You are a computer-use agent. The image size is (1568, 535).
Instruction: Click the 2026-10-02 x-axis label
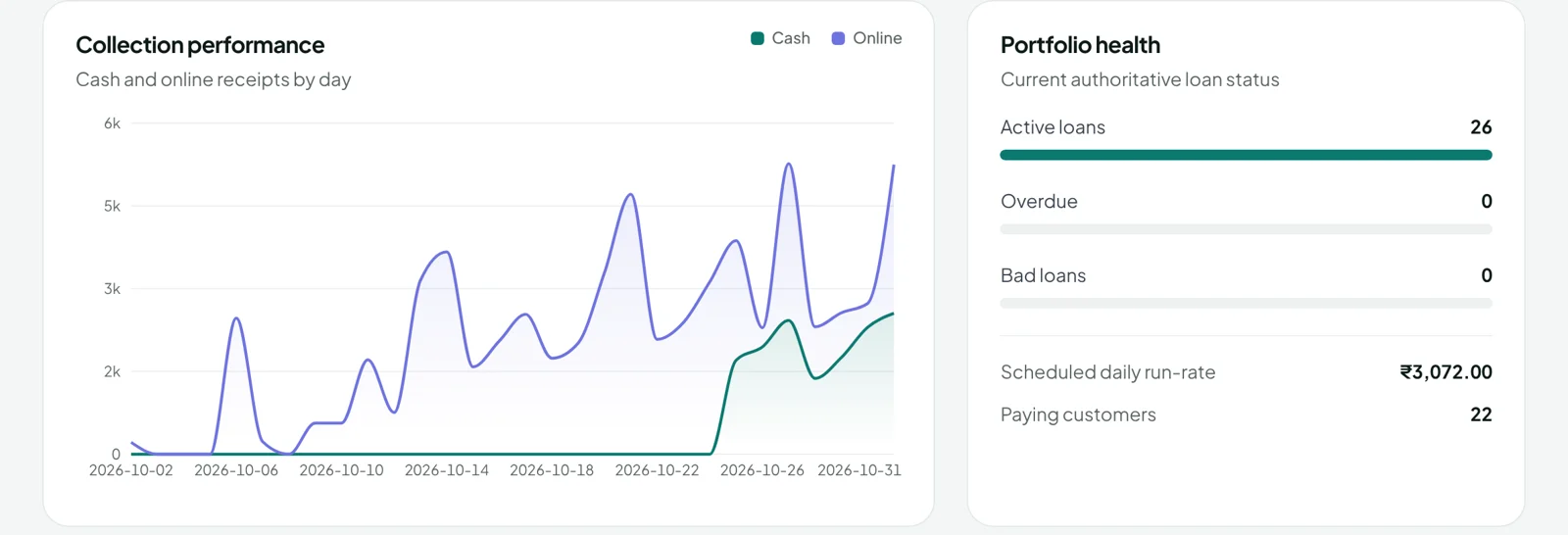(x=131, y=470)
